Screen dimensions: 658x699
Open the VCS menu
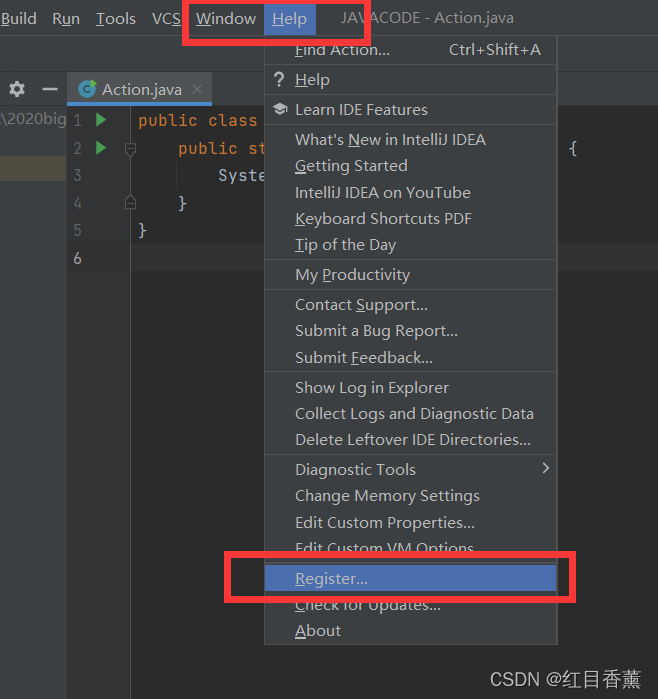tap(166, 19)
